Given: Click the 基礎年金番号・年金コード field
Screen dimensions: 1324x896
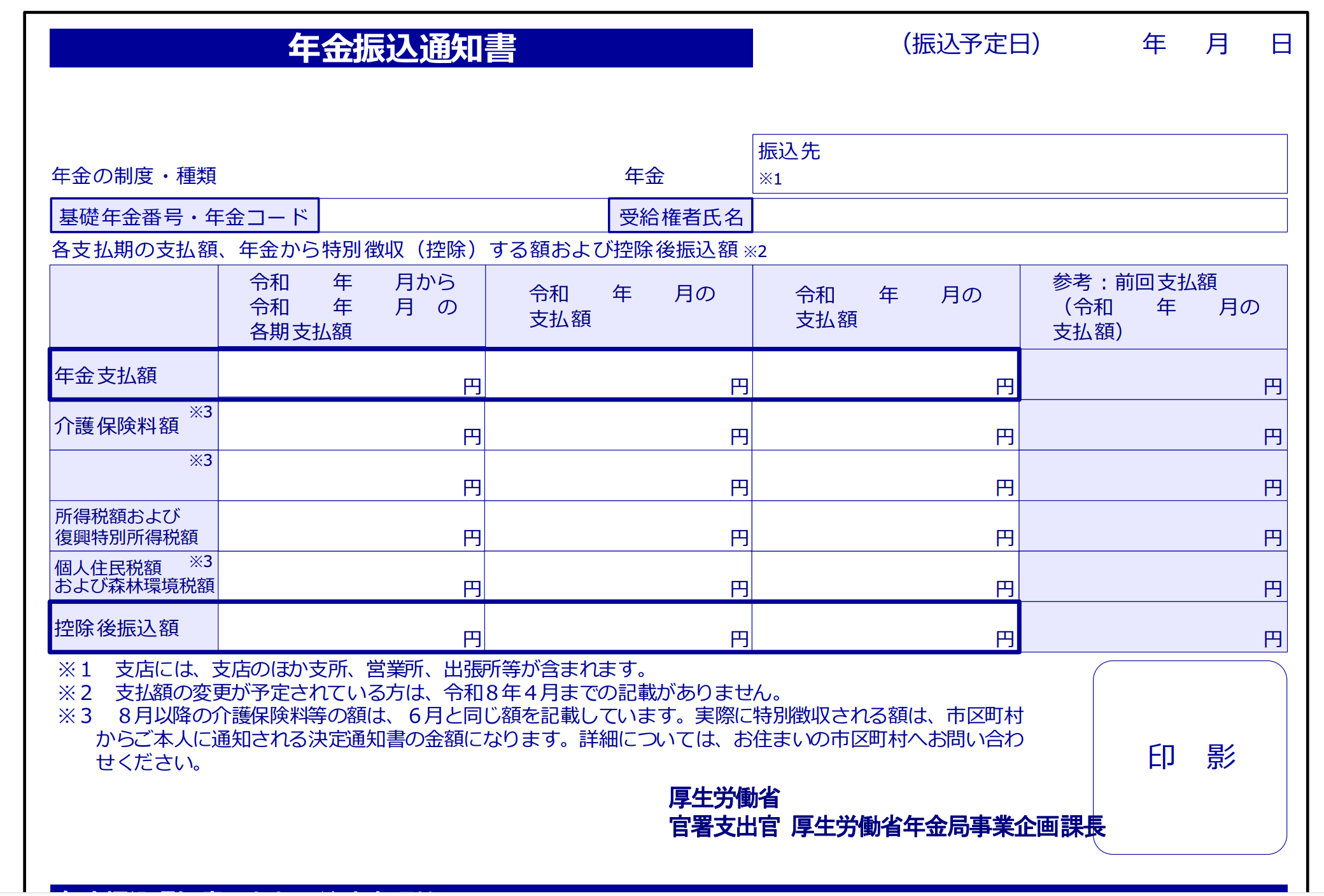Looking at the screenshot, I should [x=183, y=216].
